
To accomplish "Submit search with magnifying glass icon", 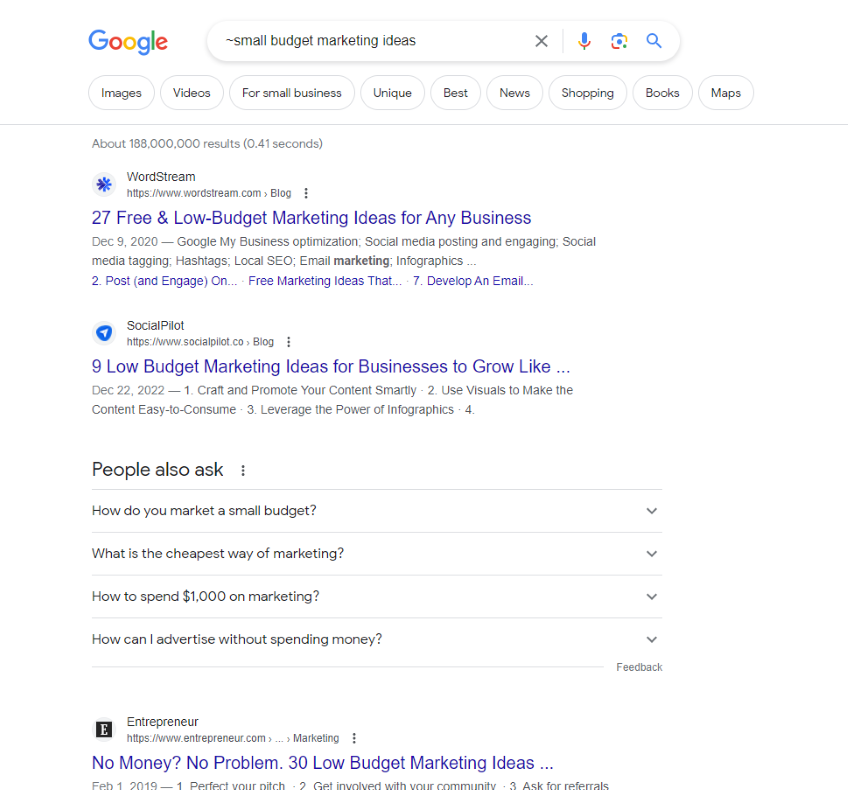I will [654, 41].
